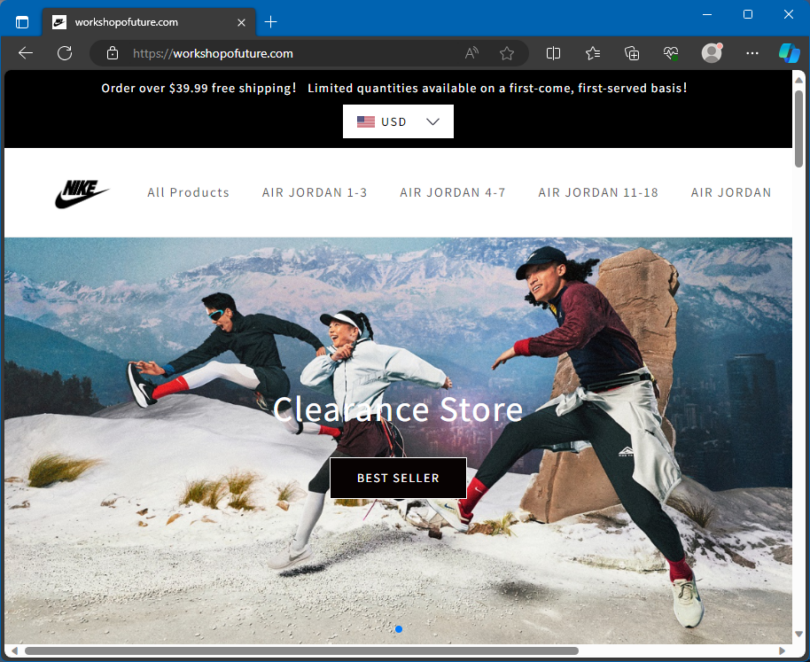This screenshot has width=810, height=662.
Task: Open the Collections icon in the toolbar
Action: point(631,53)
